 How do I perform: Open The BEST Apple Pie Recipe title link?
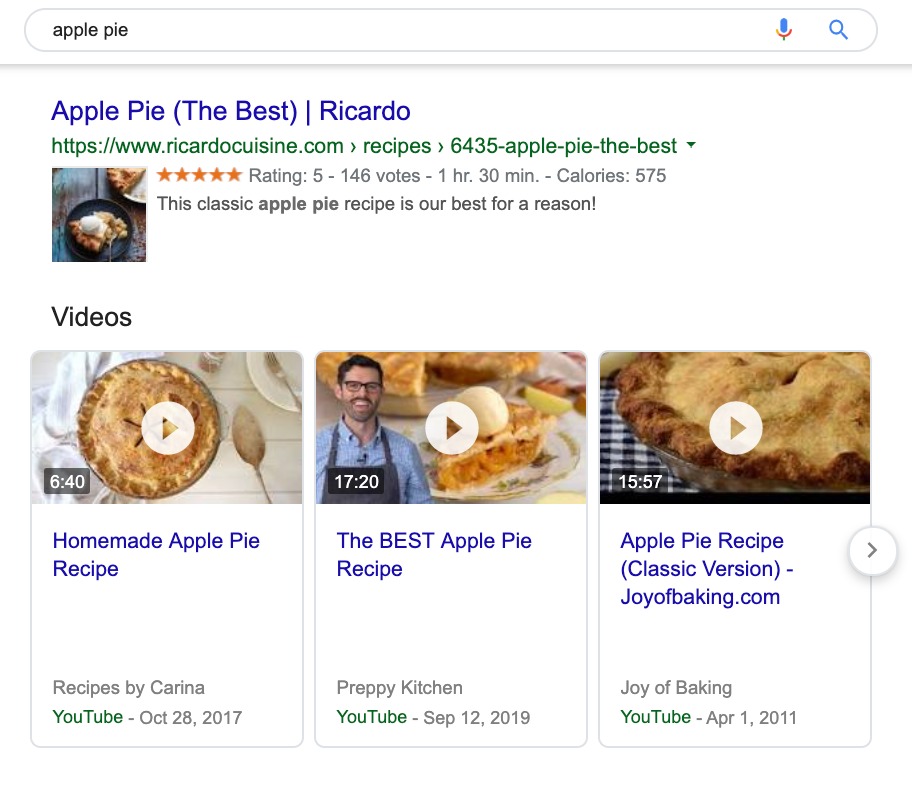[x=434, y=554]
